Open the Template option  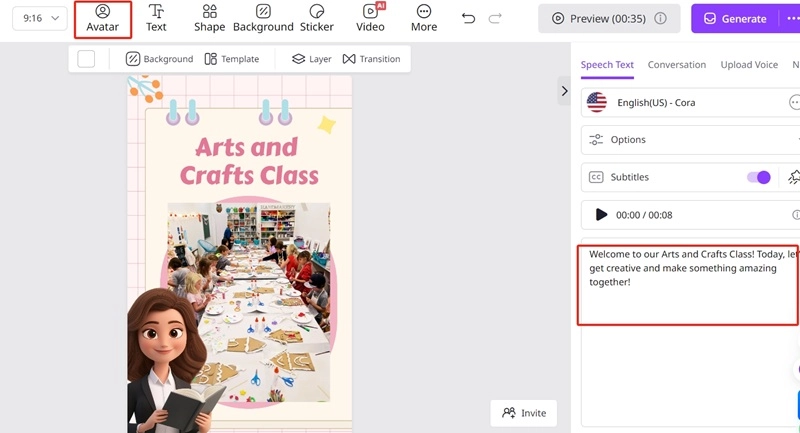[x=232, y=59]
